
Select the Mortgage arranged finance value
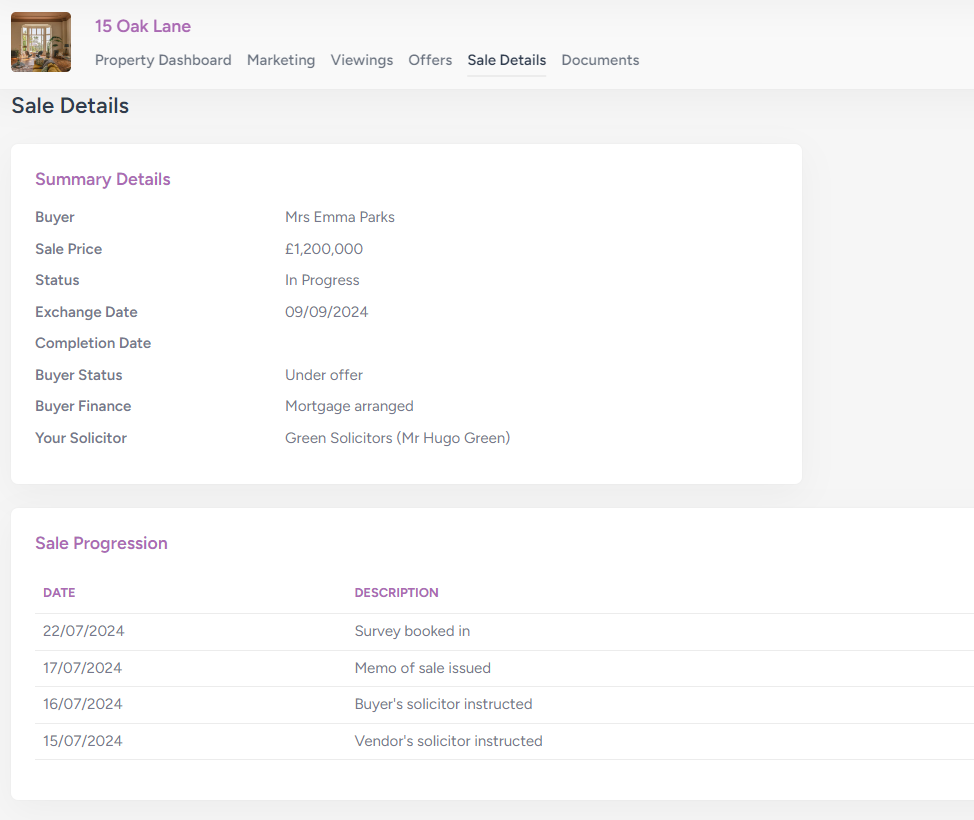349,406
